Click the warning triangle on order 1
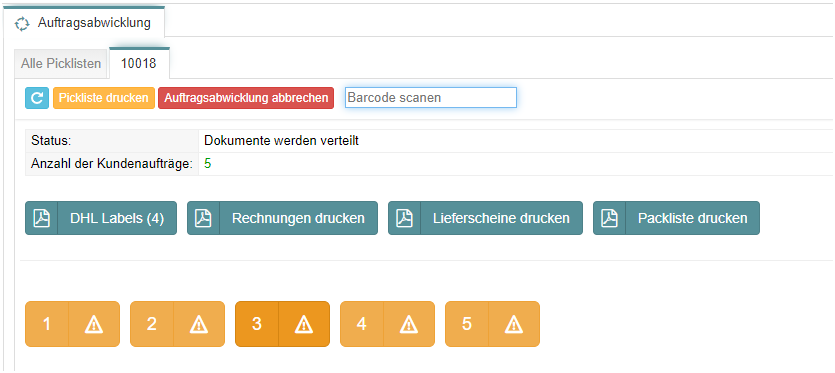 94,324
